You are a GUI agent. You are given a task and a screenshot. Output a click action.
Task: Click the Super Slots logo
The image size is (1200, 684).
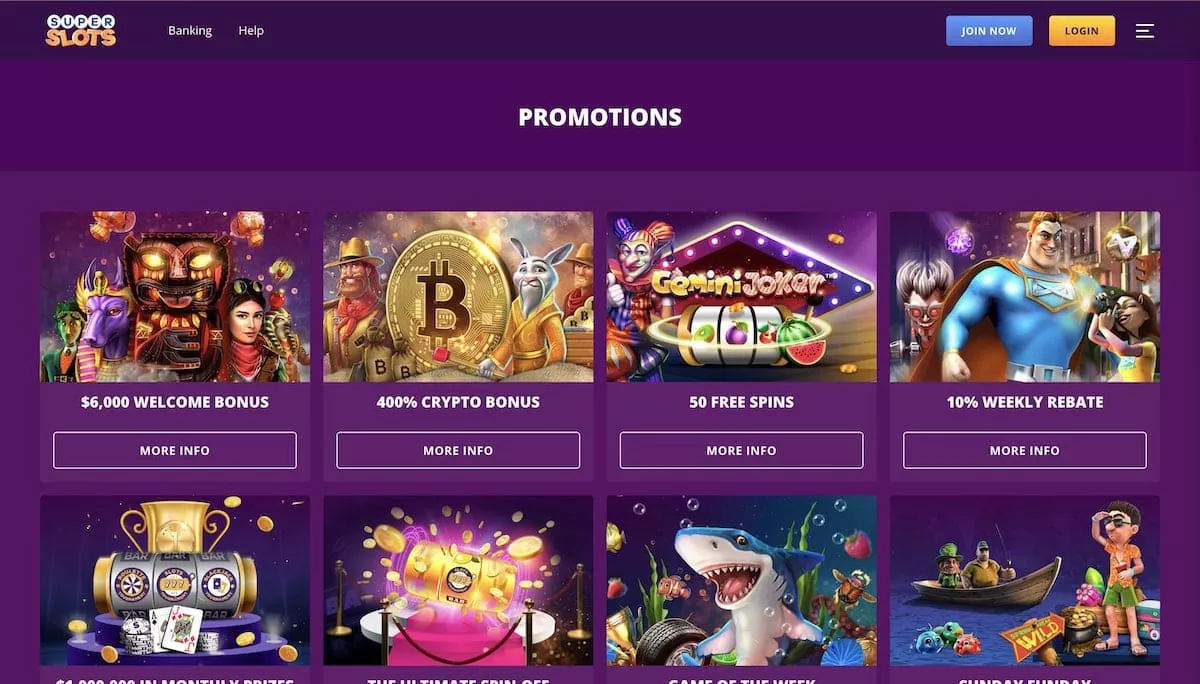coord(81,30)
